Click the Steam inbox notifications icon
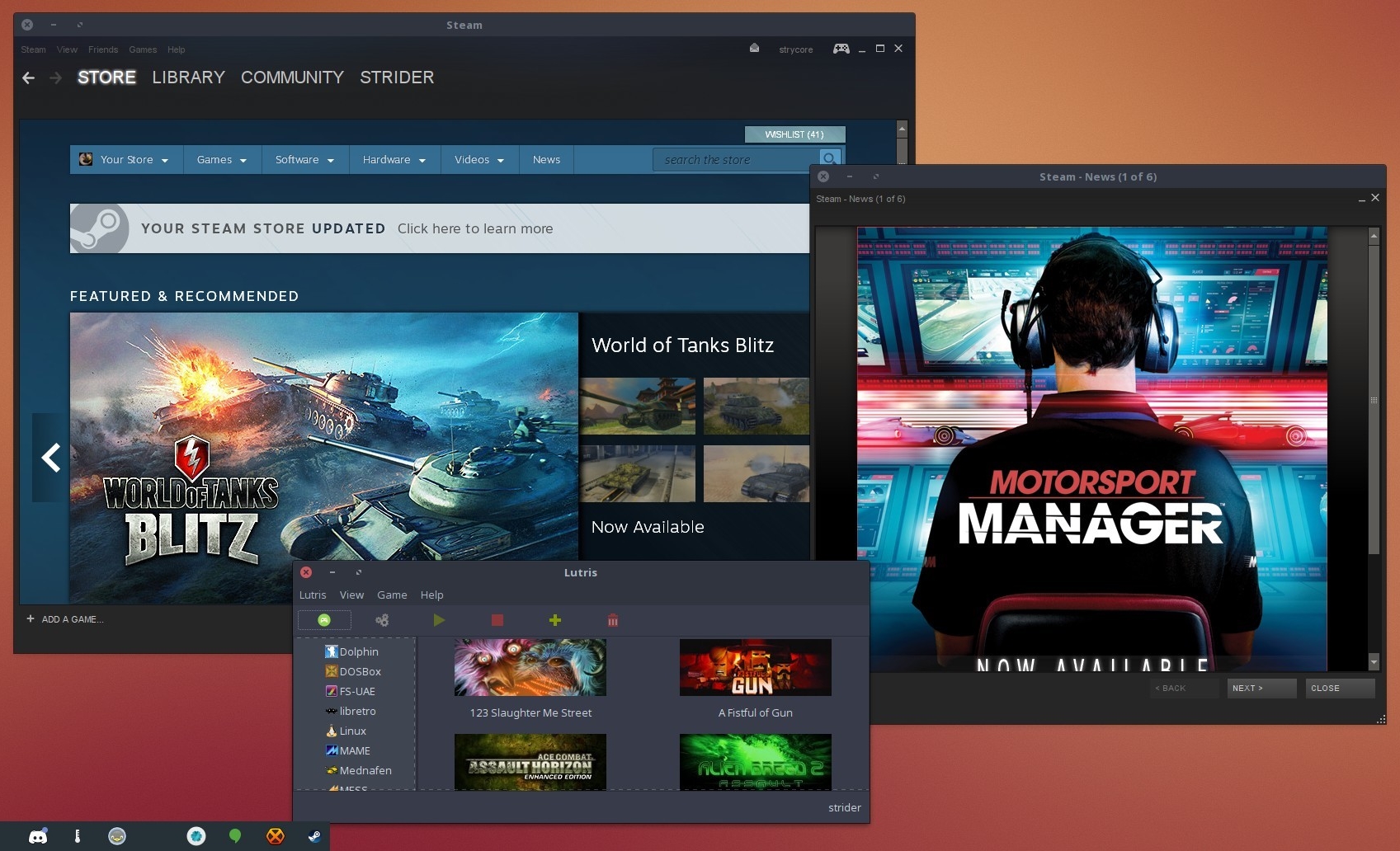Viewport: 1400px width, 851px height. [754, 49]
